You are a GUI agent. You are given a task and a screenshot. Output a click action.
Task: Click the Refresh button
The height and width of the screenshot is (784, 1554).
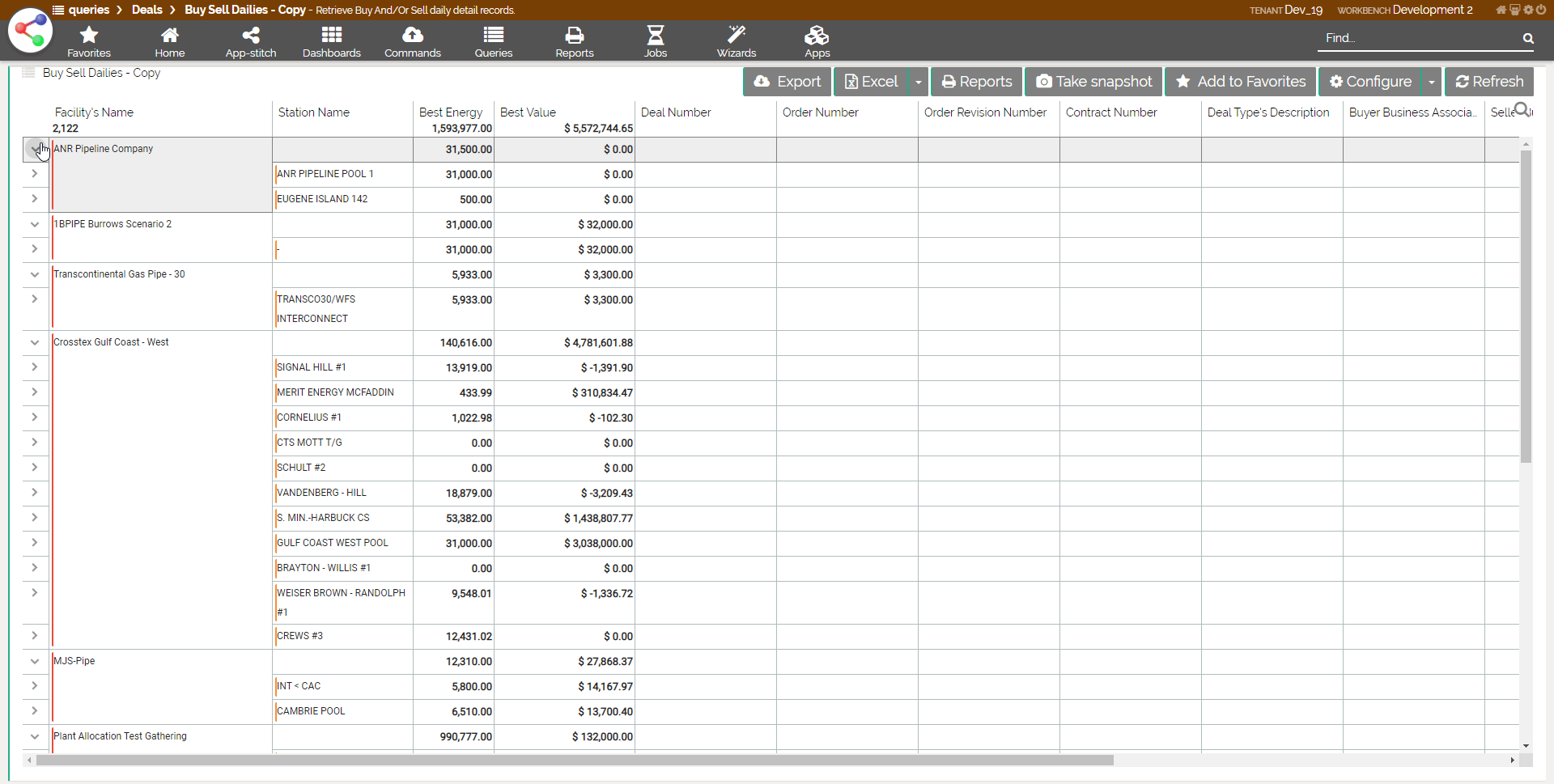(1489, 82)
